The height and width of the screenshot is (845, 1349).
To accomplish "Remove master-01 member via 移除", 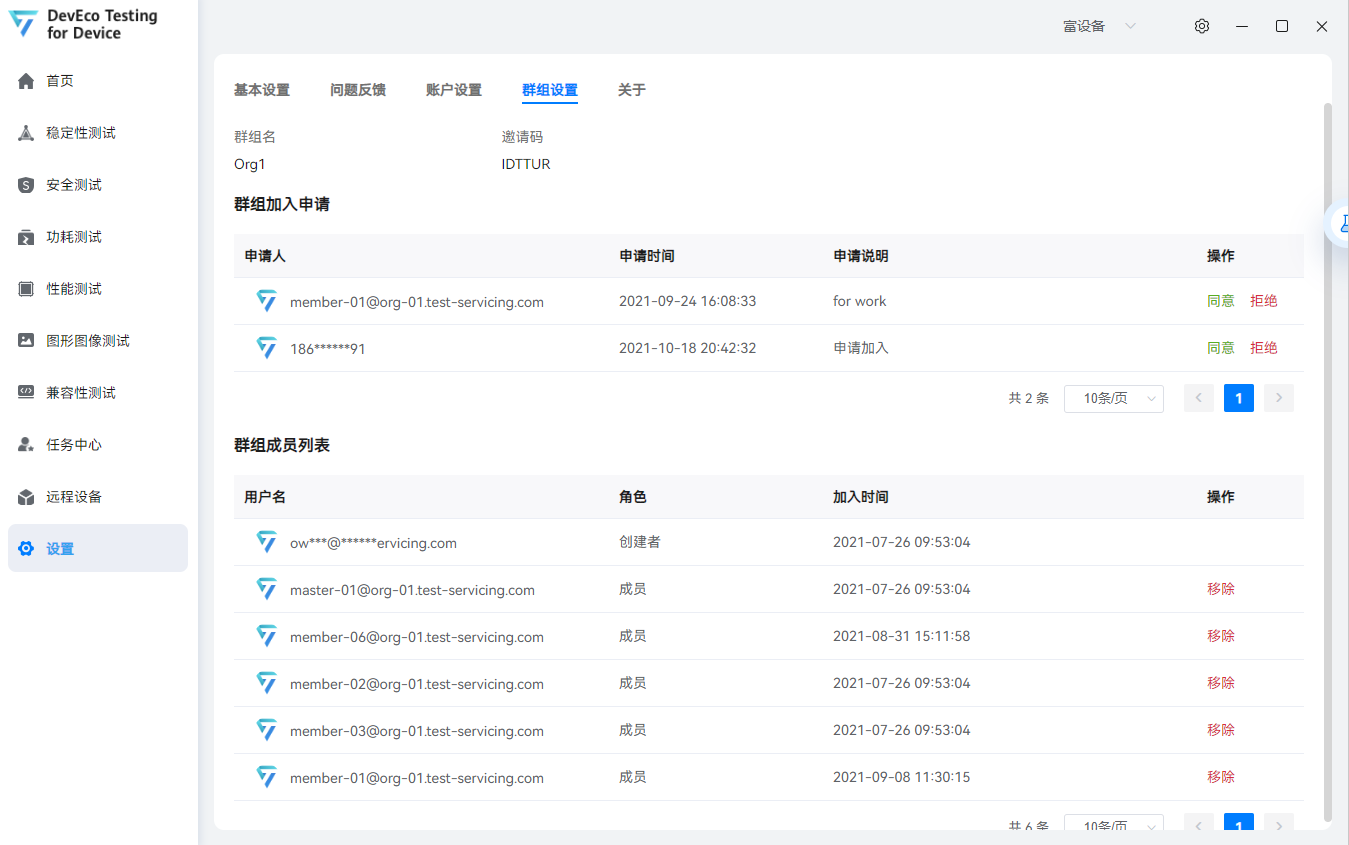I will 1220,589.
